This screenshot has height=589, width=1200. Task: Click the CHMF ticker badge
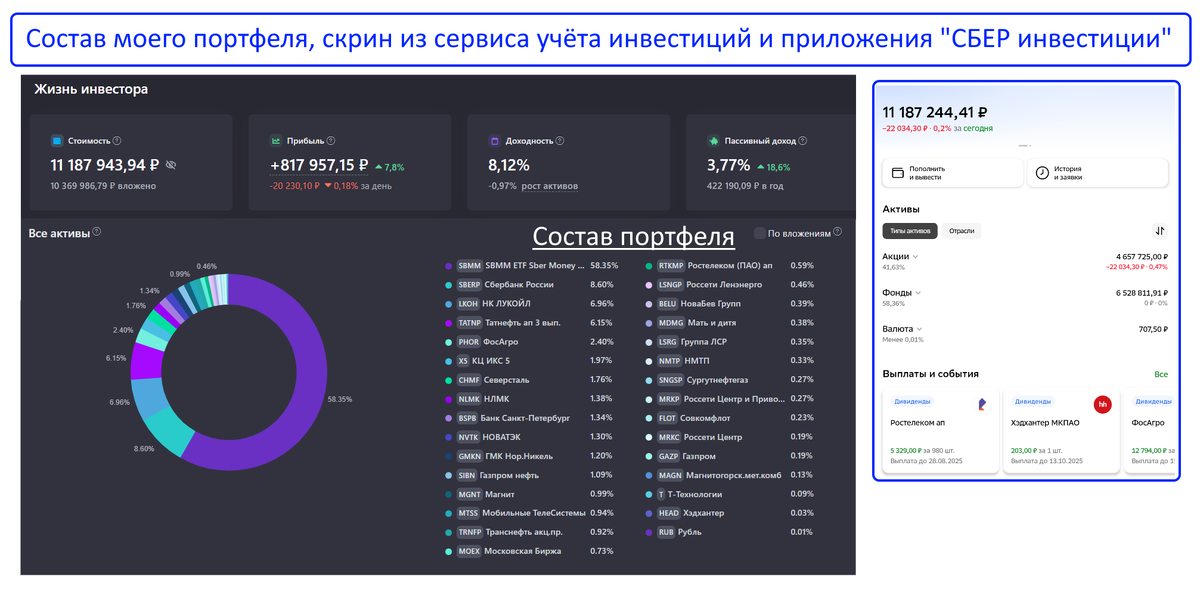tap(468, 380)
